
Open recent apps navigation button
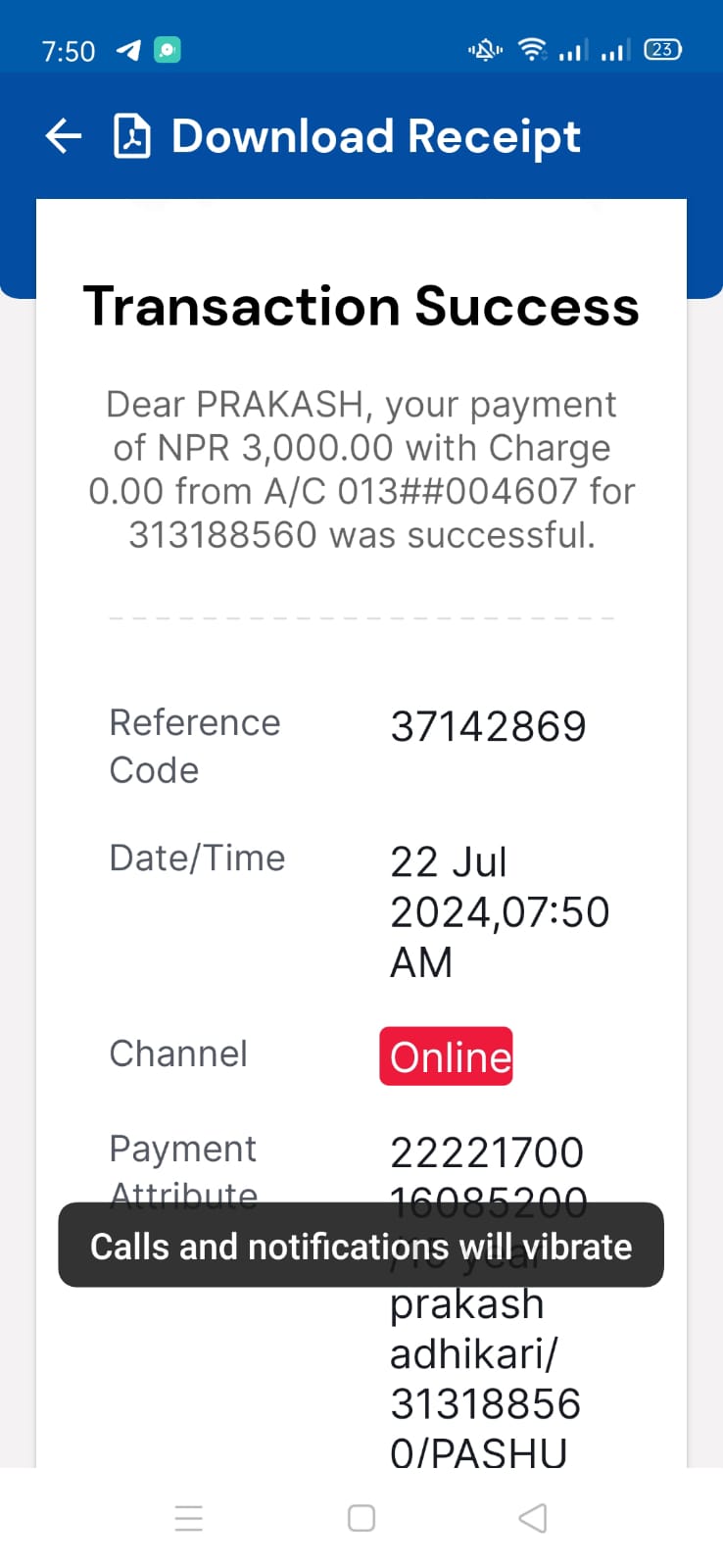click(188, 1518)
